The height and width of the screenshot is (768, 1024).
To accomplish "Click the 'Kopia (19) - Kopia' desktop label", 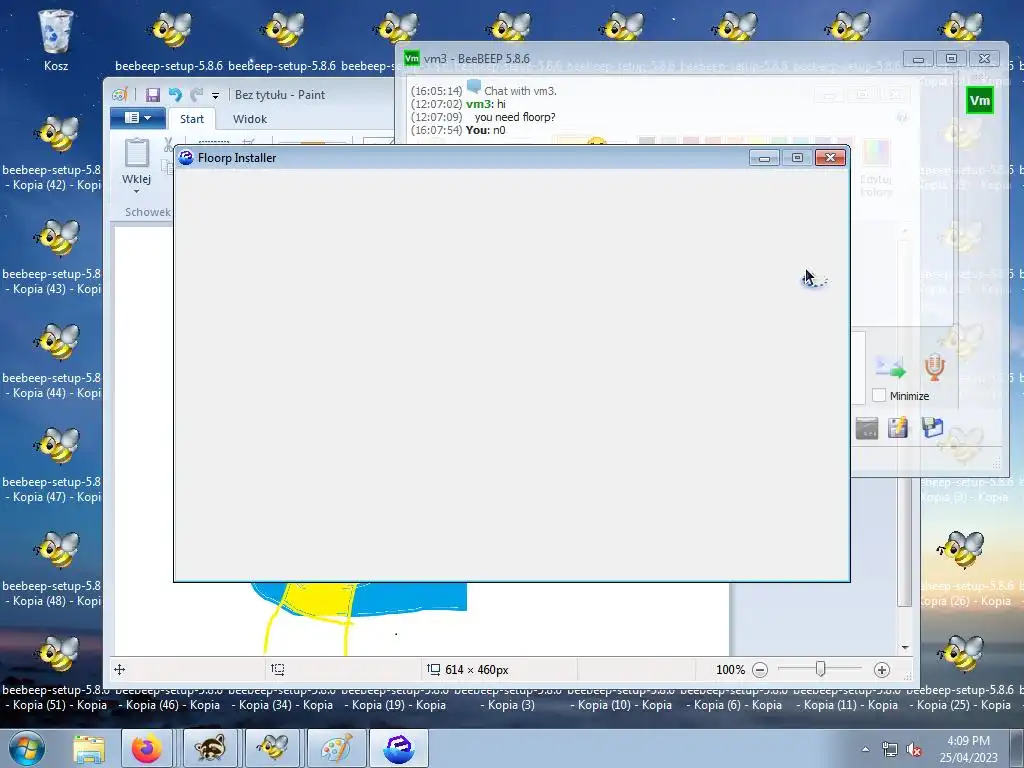I will pos(394,705).
